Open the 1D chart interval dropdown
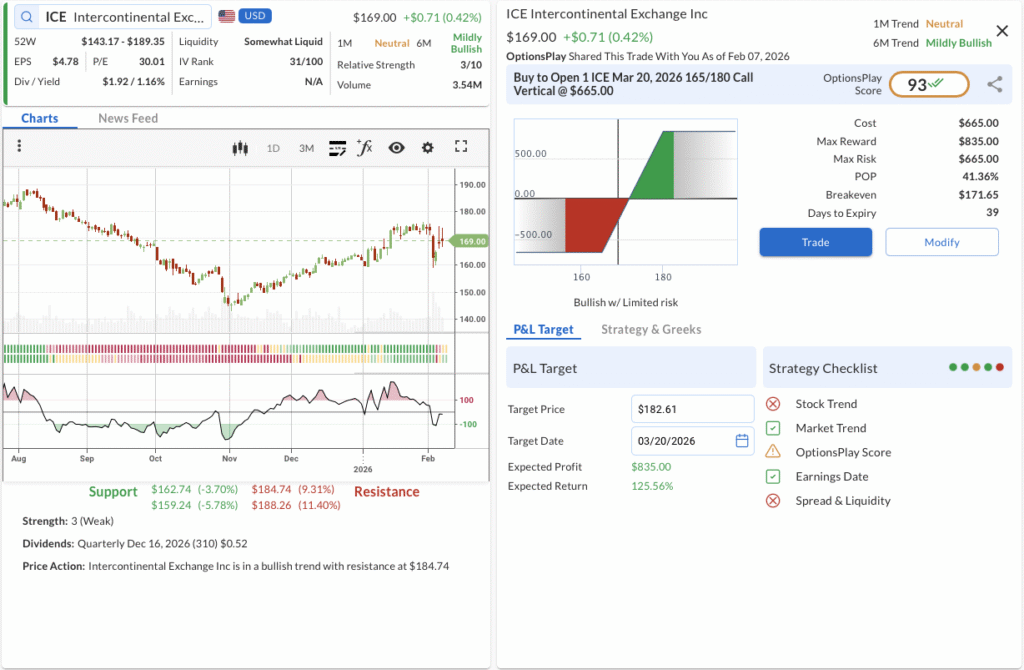Screen dimensions: 1024x670 273,148
